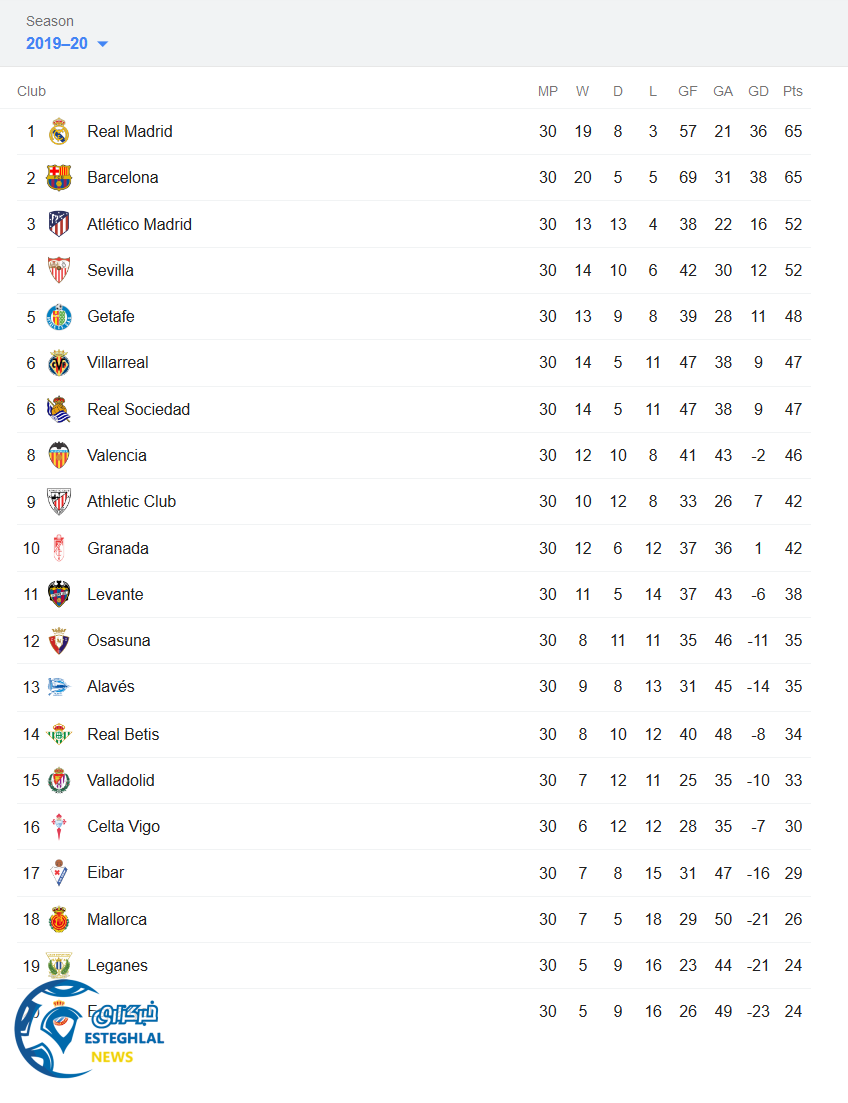
Task: Click the Osasuna team name
Action: coord(119,640)
